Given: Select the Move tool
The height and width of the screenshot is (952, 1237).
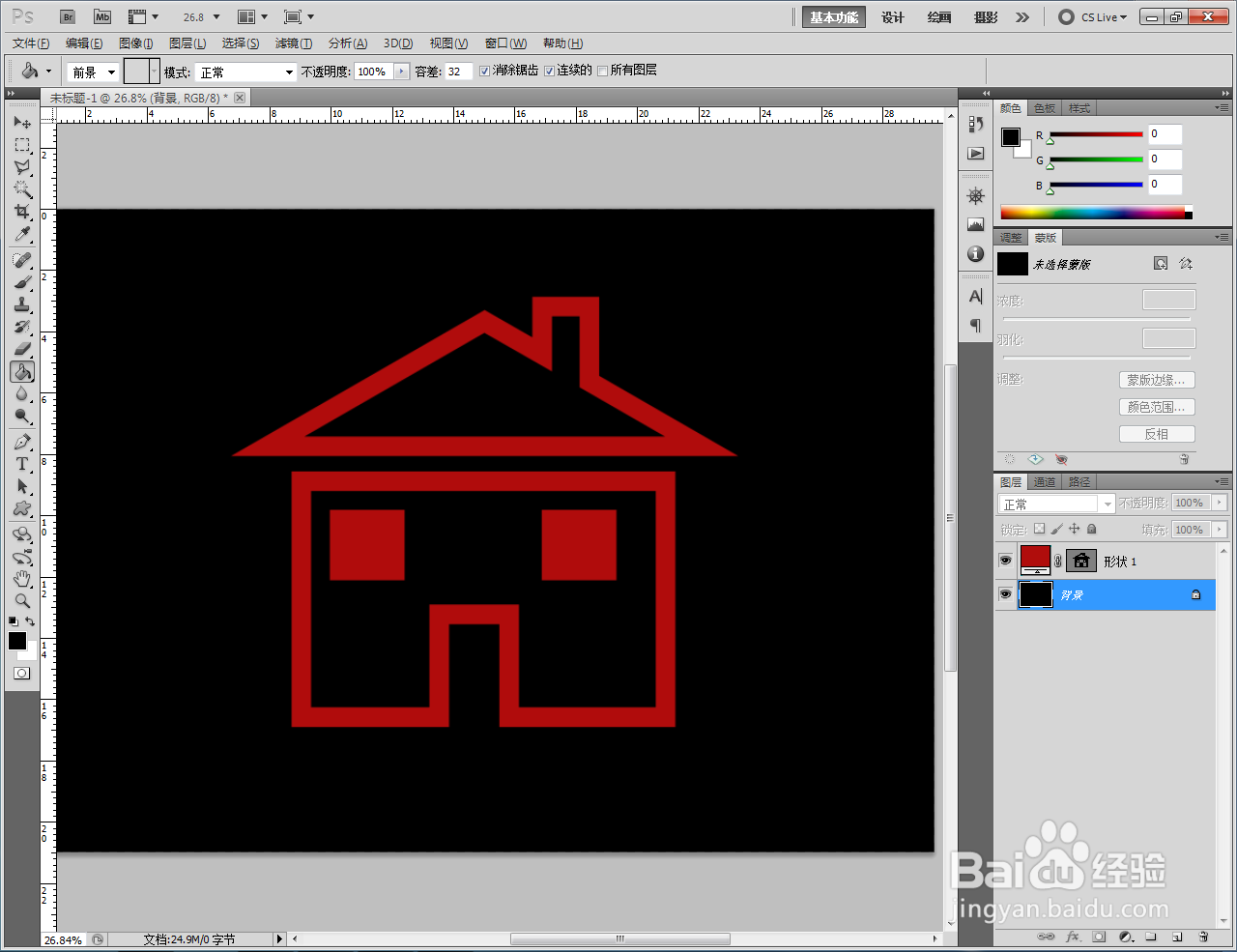Looking at the screenshot, I should point(22,123).
